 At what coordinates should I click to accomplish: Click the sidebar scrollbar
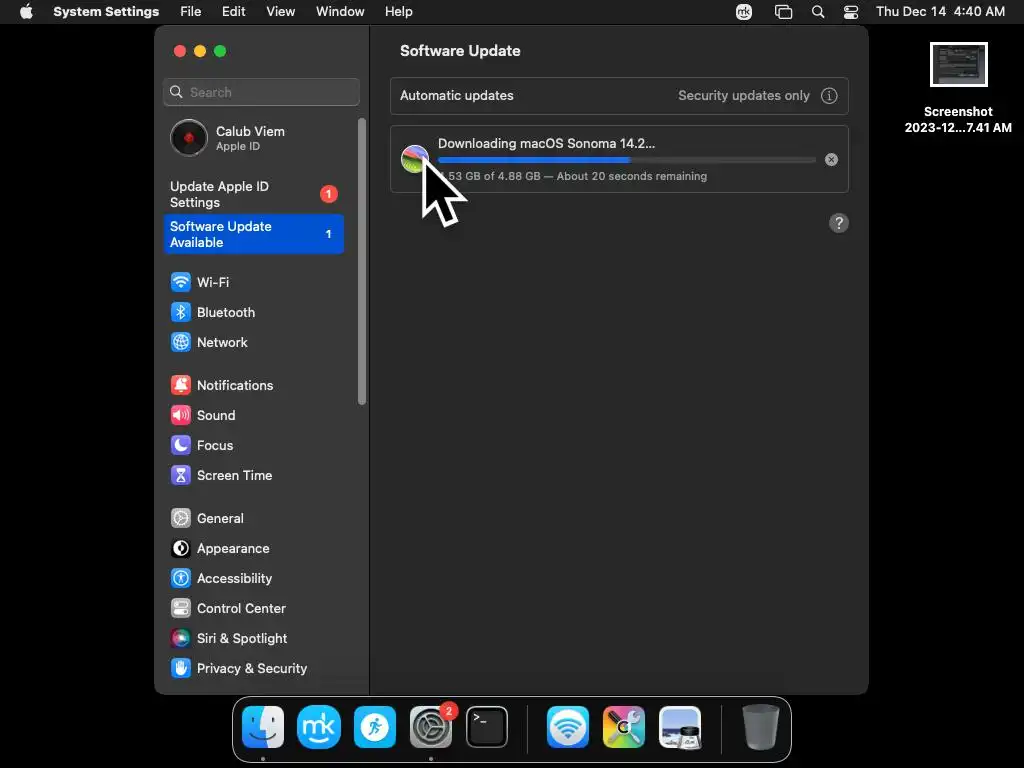pos(362,261)
